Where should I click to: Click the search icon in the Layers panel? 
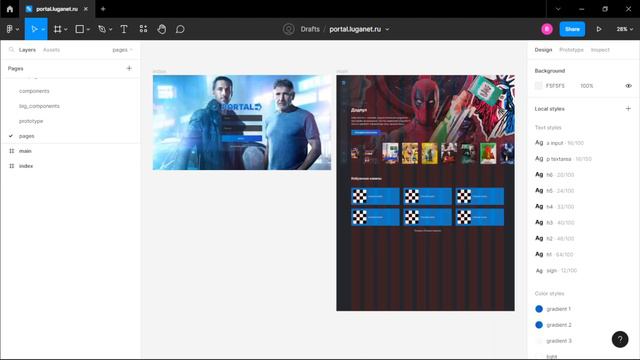tap(11, 49)
